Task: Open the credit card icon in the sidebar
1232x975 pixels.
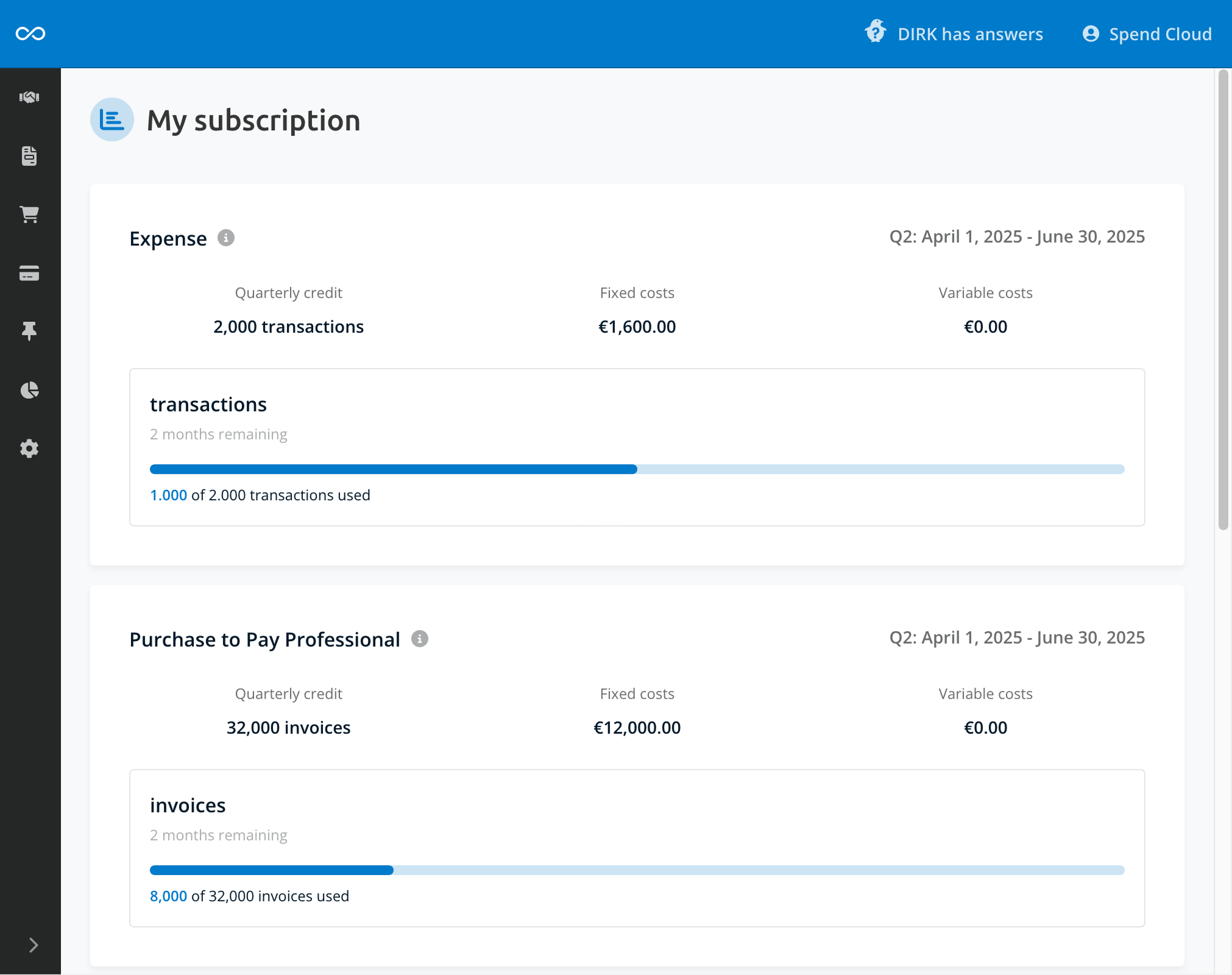Action: [x=29, y=272]
